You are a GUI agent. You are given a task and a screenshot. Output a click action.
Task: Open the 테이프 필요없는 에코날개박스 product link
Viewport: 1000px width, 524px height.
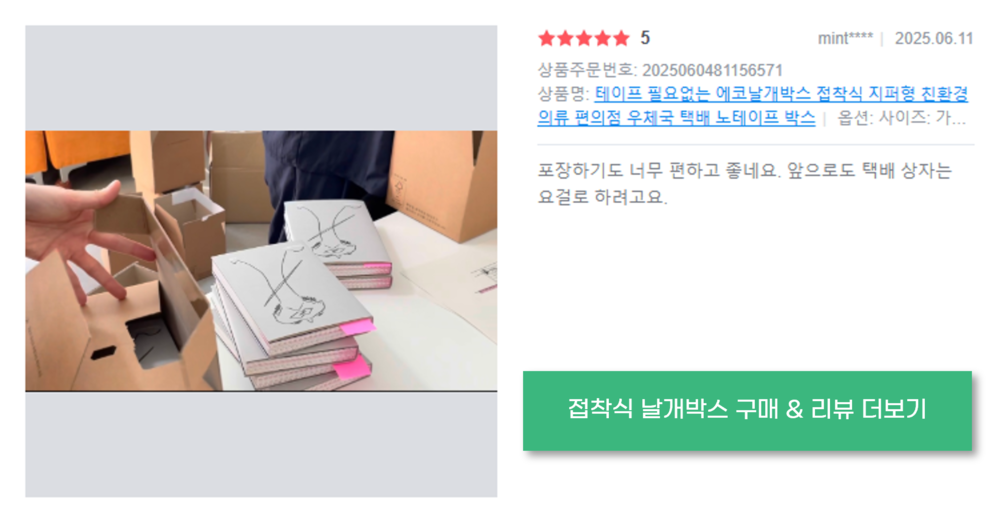[781, 94]
